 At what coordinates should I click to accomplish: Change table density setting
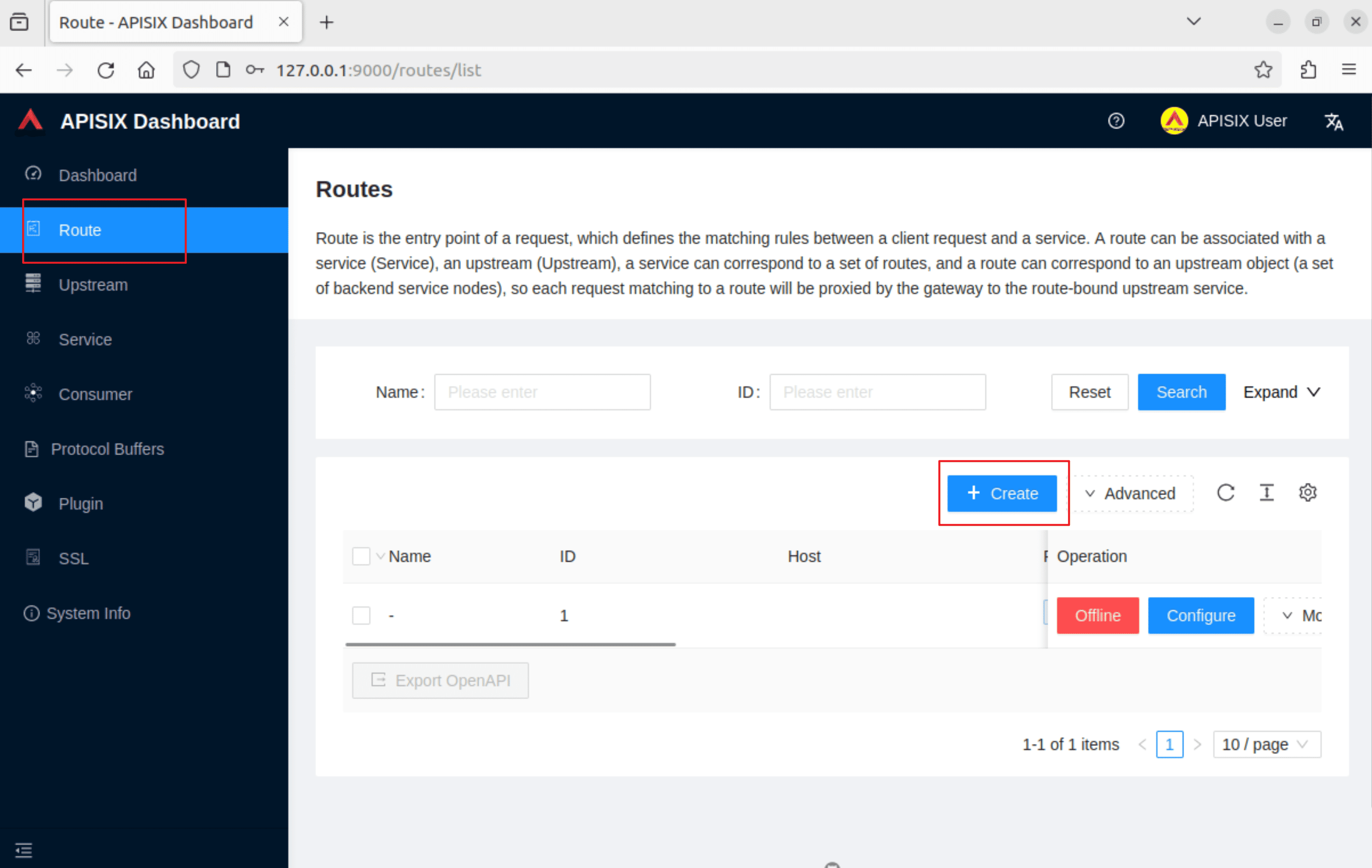(1266, 492)
